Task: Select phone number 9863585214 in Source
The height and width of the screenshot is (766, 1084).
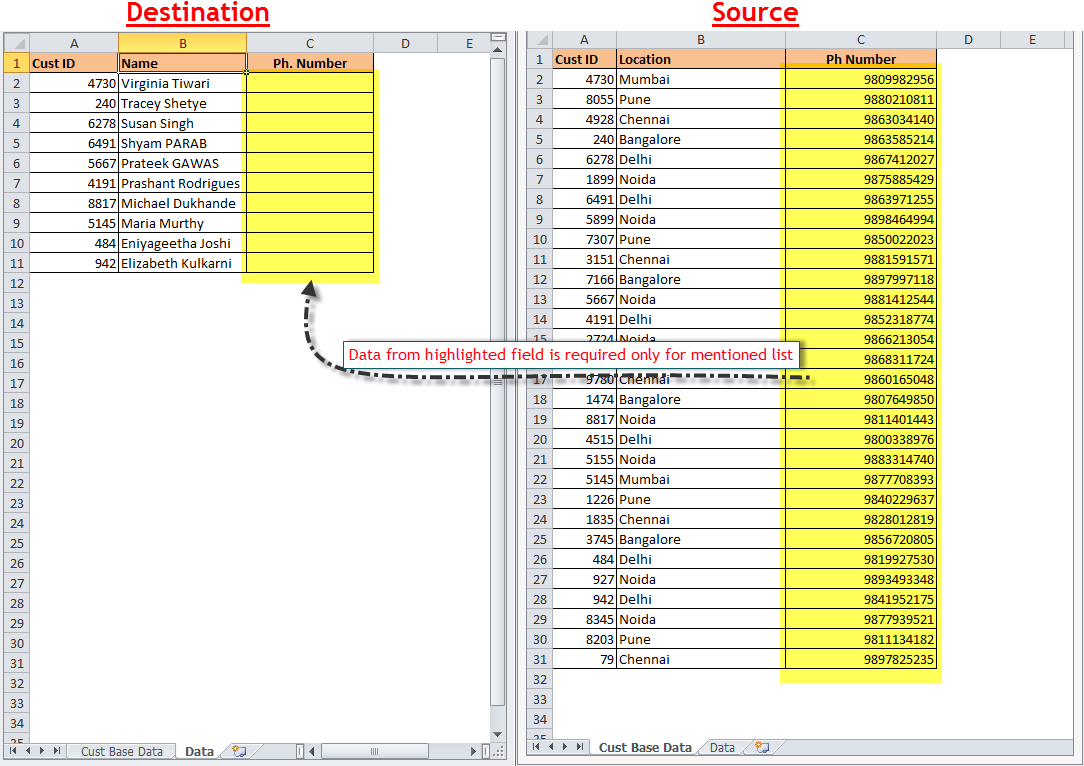Action: 861,139
